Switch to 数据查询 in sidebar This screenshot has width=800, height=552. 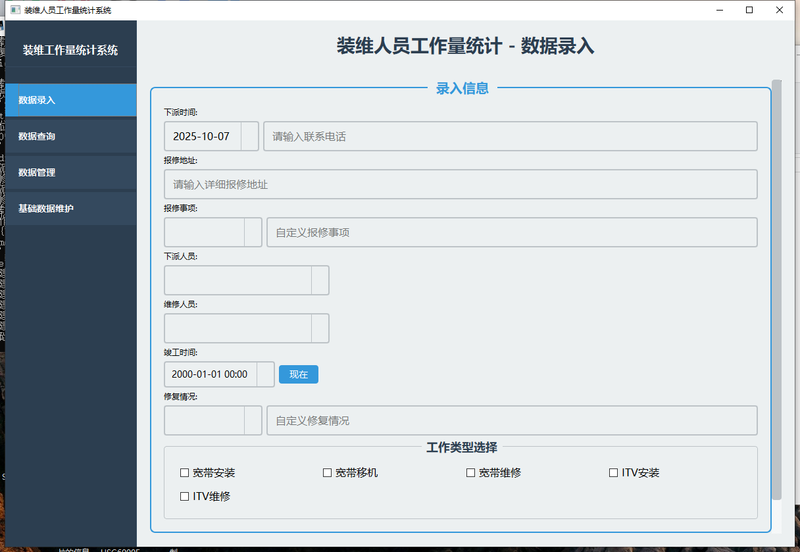coord(70,136)
